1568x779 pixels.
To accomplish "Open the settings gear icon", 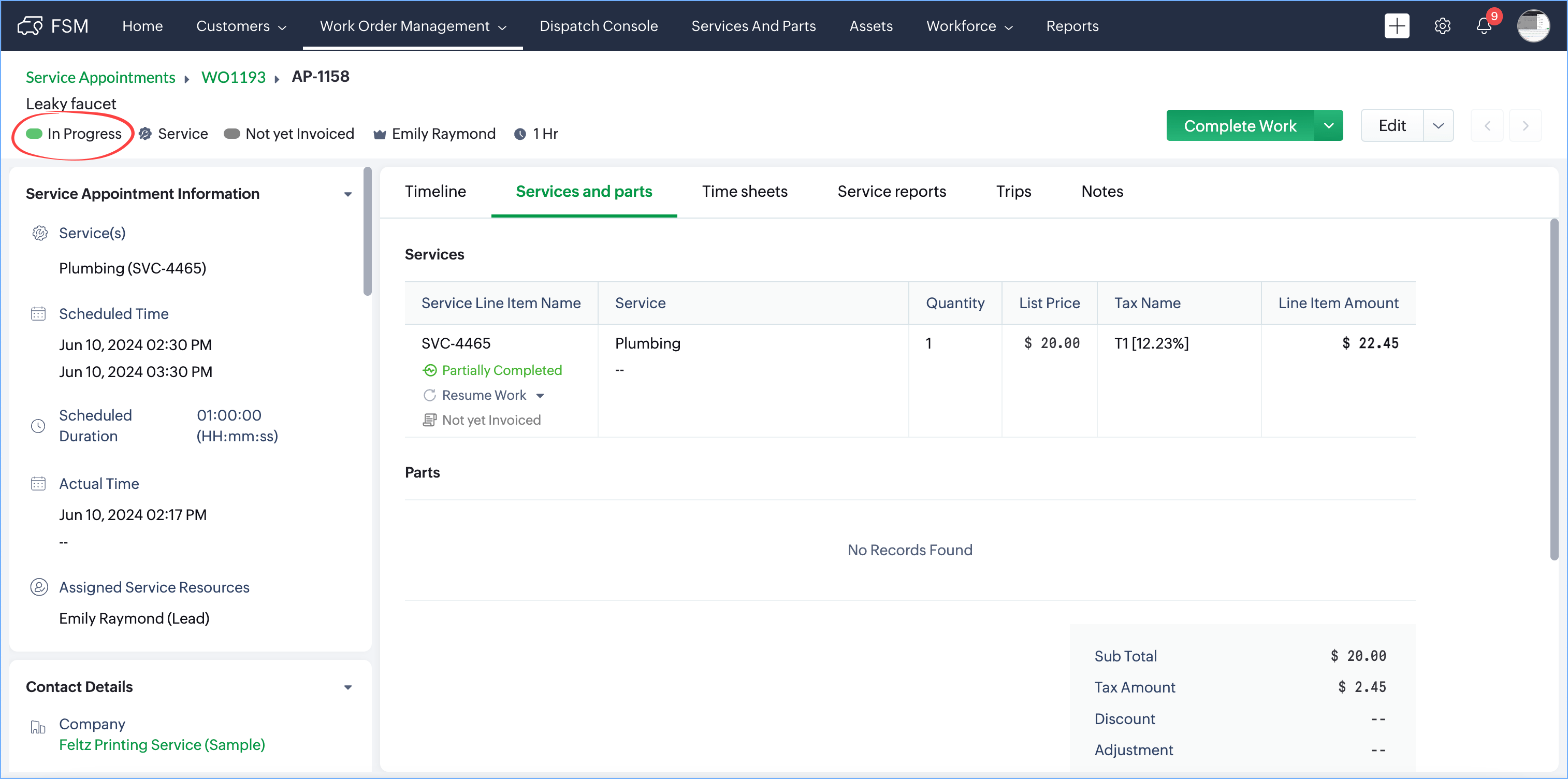I will tap(1442, 25).
